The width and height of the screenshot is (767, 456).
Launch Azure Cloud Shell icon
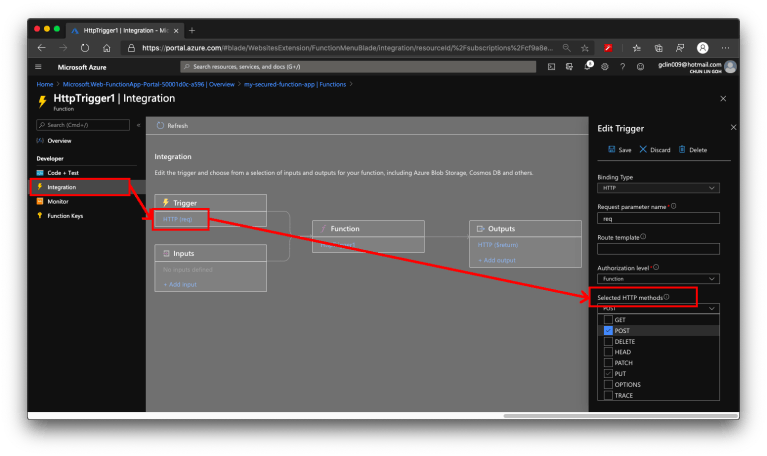click(551, 67)
